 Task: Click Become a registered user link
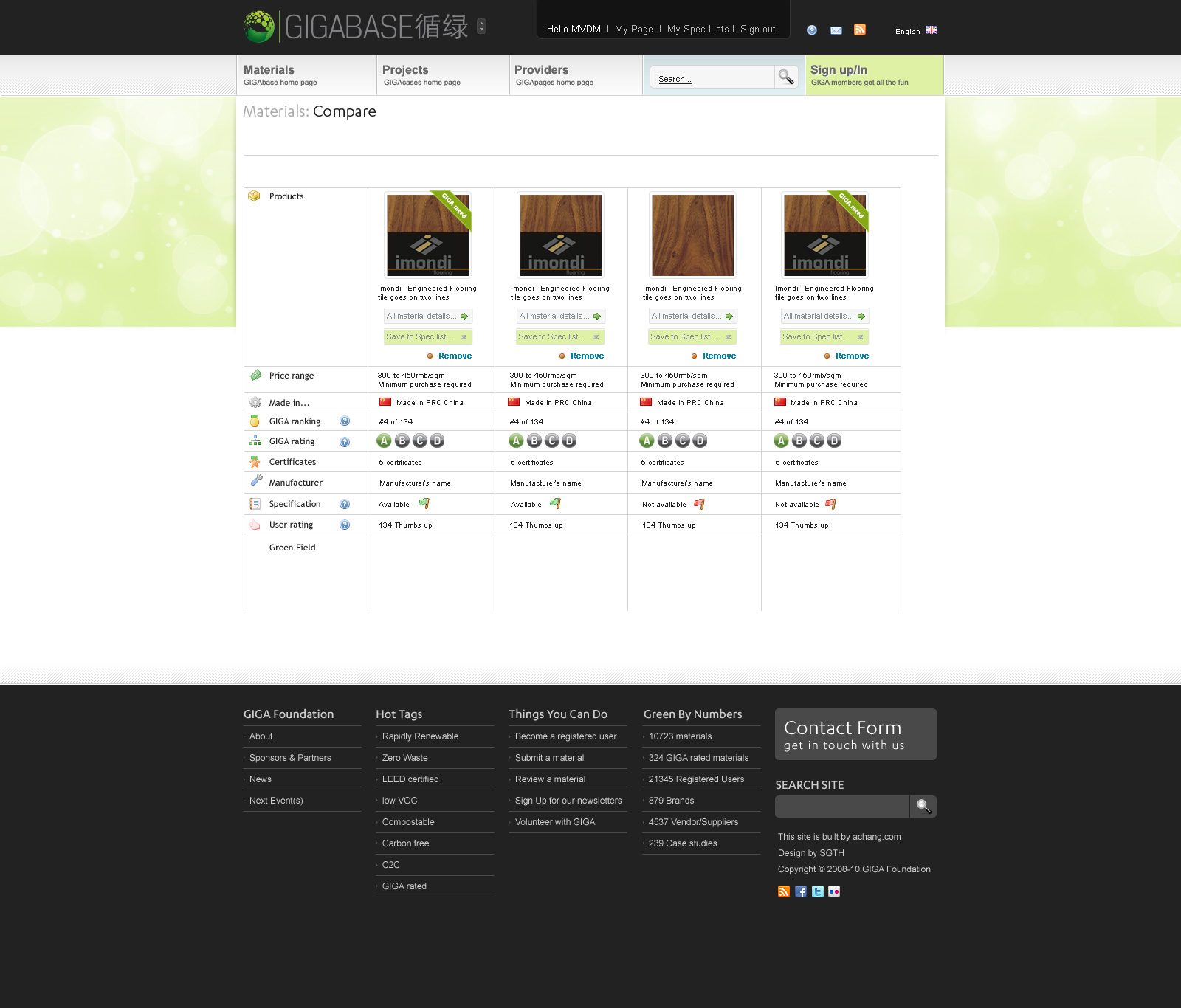(565, 736)
